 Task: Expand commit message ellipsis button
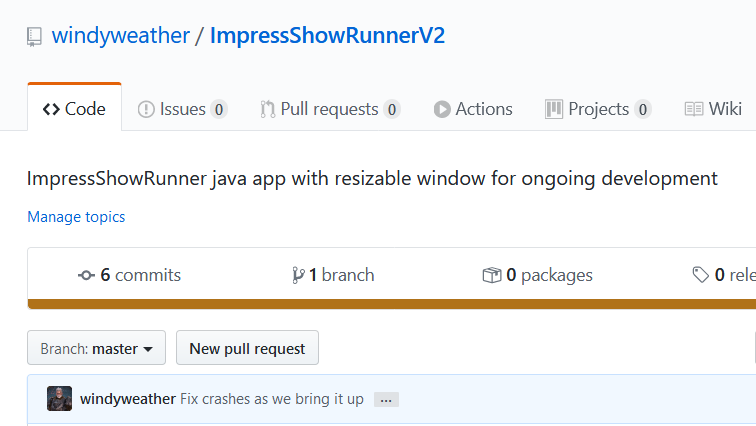pyautogui.click(x=386, y=399)
